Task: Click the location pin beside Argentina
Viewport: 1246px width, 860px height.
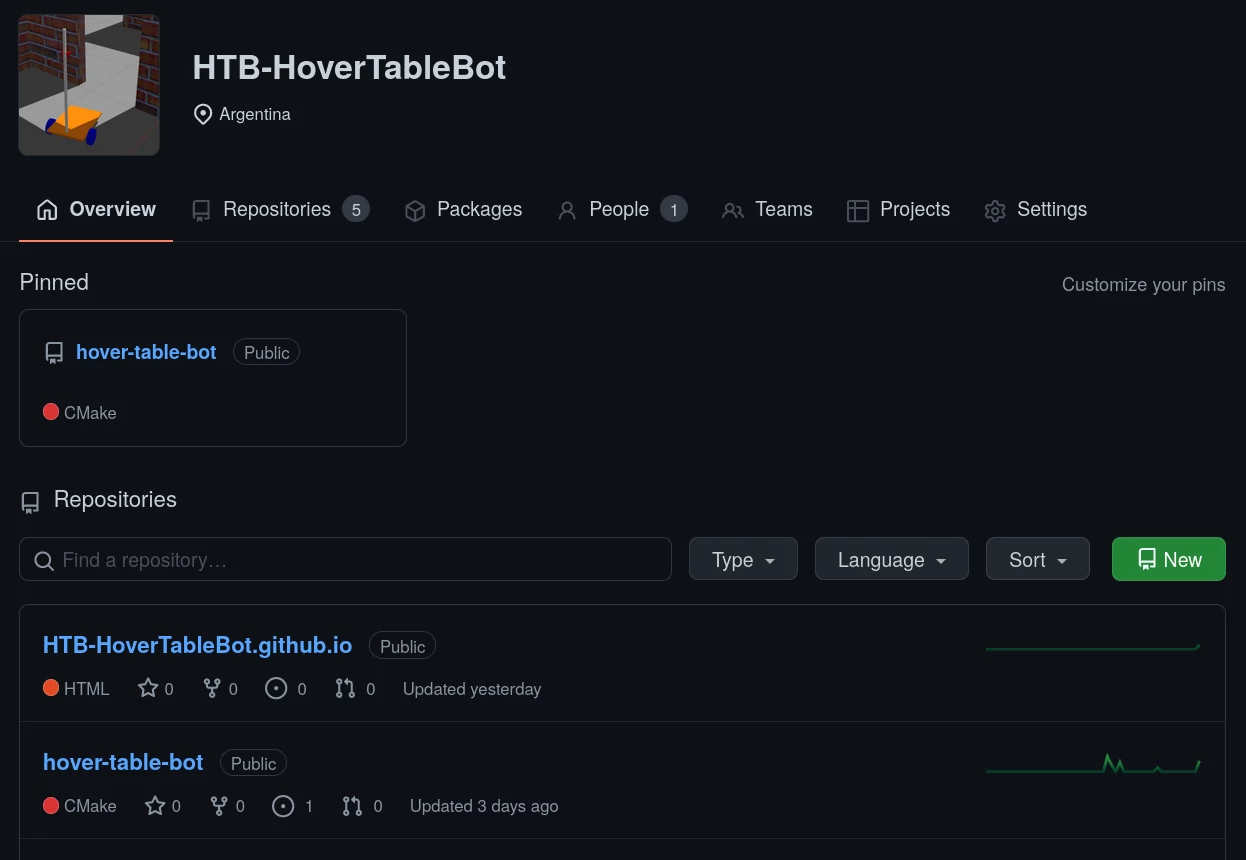Action: click(x=203, y=114)
